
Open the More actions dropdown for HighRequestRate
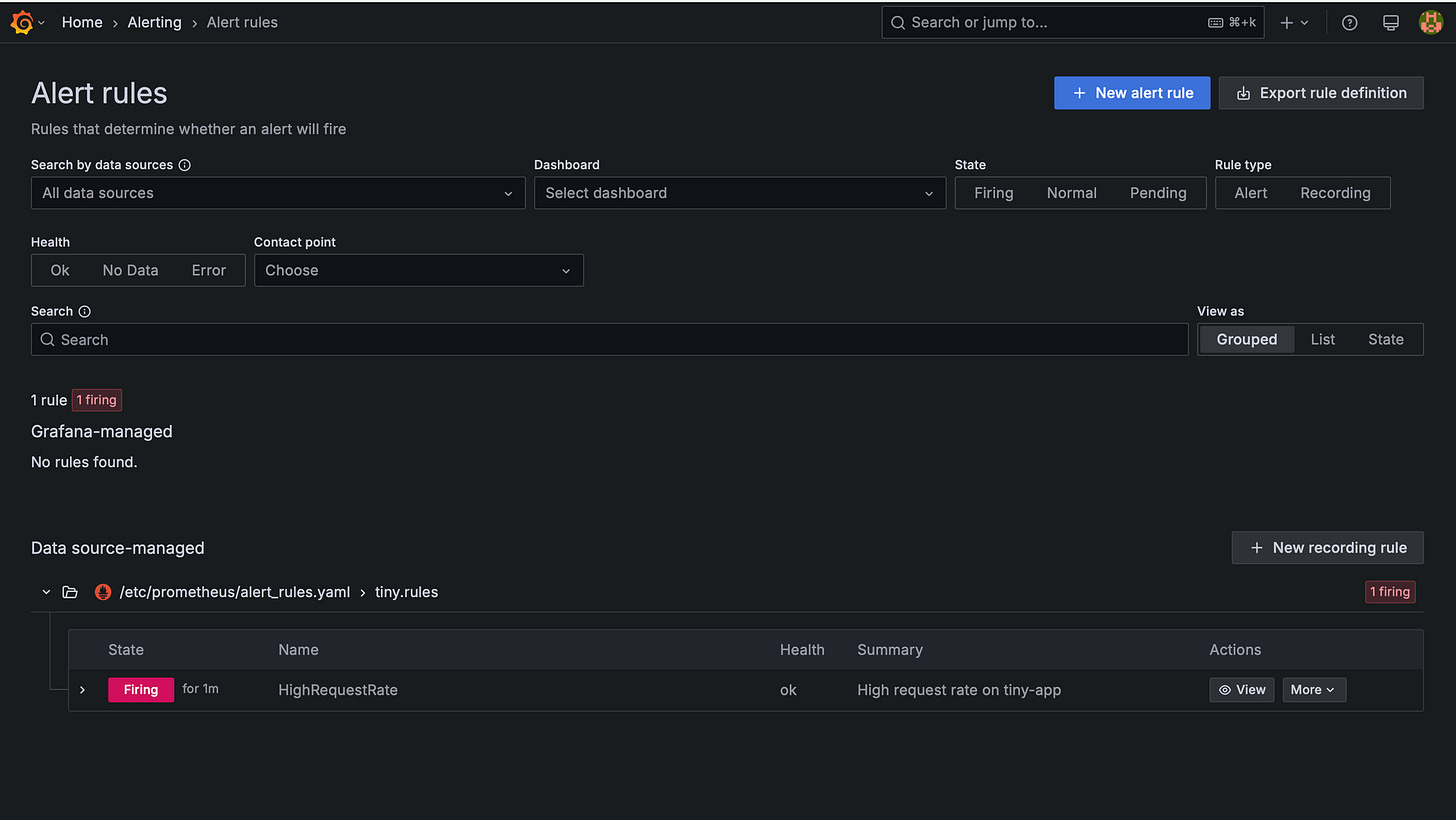[x=1314, y=689]
